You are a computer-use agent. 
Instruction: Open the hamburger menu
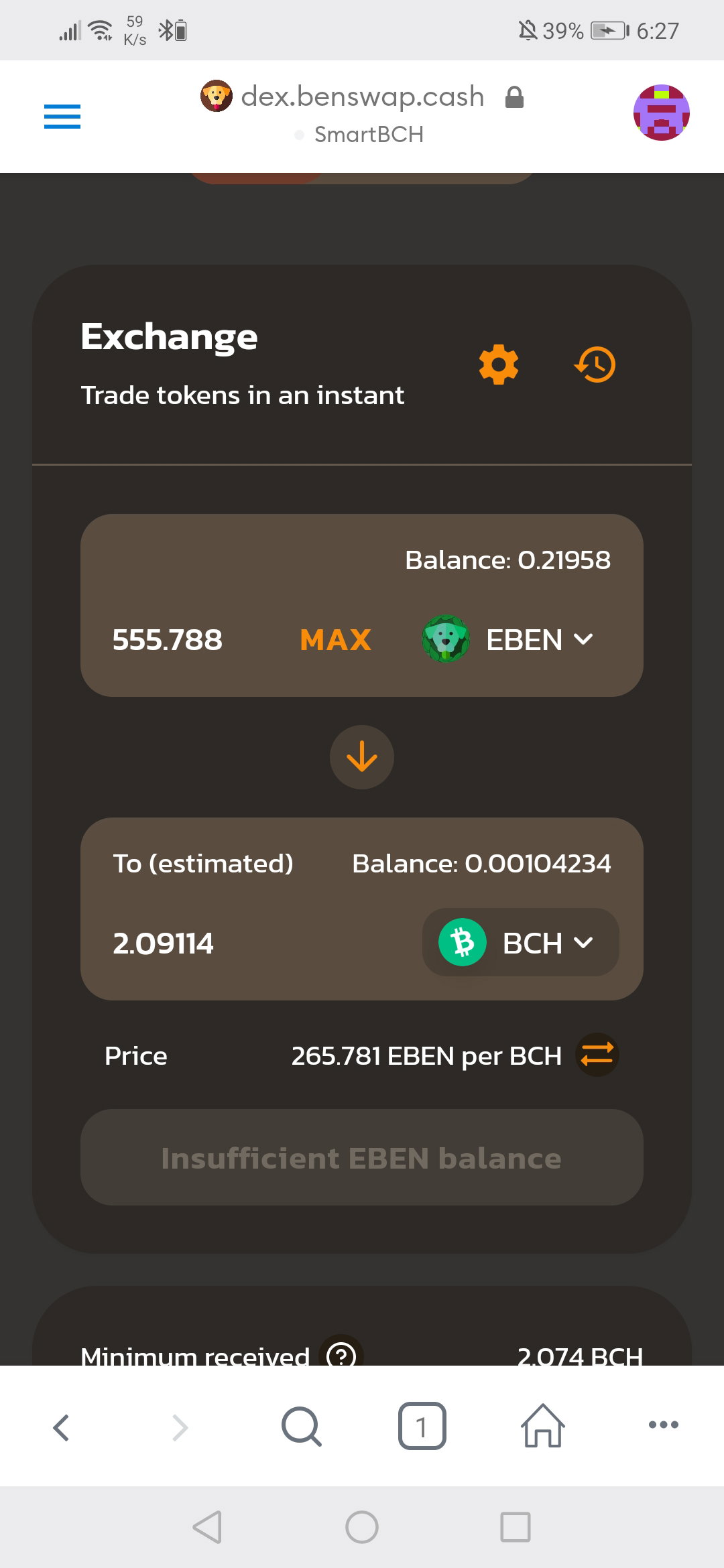pos(62,117)
